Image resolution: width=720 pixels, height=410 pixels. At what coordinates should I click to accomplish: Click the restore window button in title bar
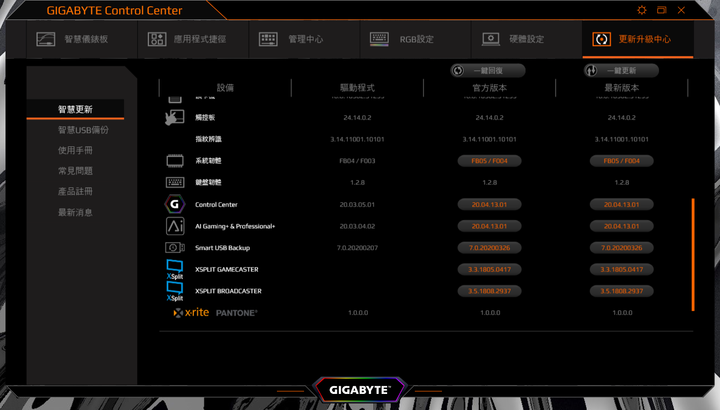(662, 10)
